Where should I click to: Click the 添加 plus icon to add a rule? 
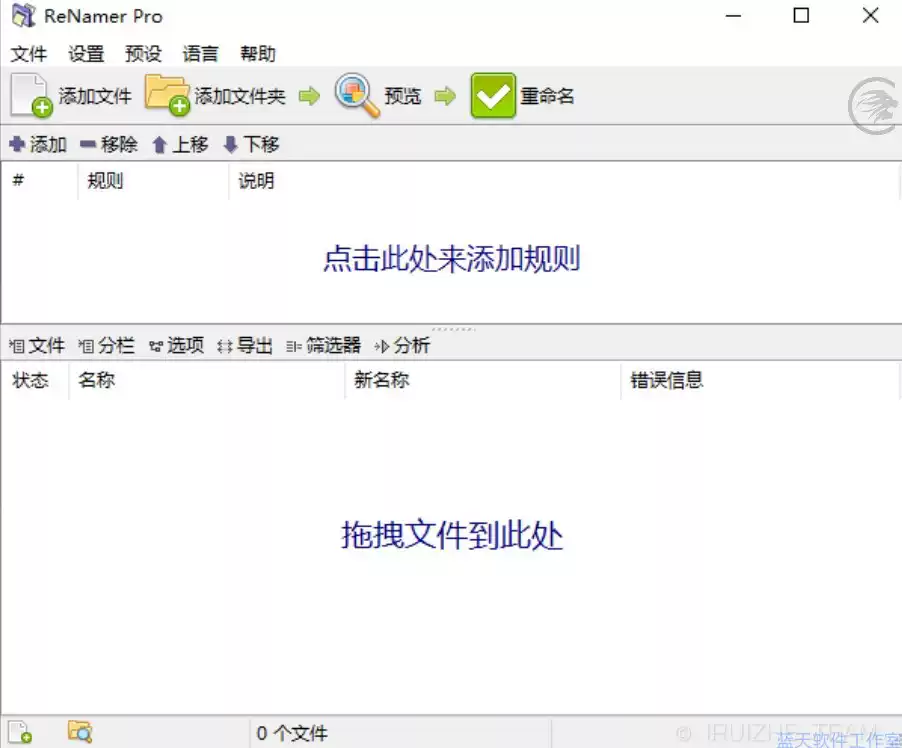click(18, 144)
